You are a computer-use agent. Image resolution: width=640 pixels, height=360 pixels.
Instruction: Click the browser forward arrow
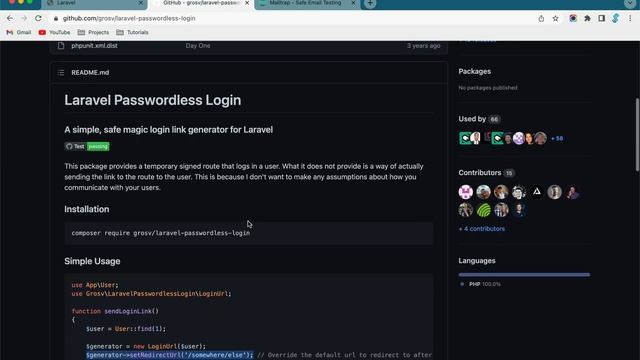(24, 18)
